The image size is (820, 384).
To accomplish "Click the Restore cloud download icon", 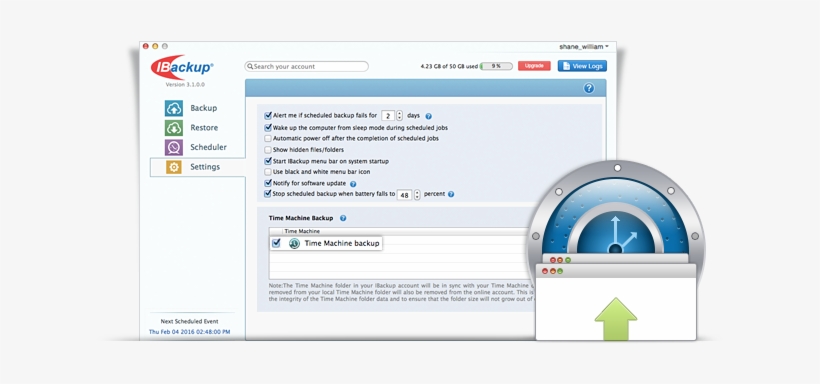I will [174, 128].
